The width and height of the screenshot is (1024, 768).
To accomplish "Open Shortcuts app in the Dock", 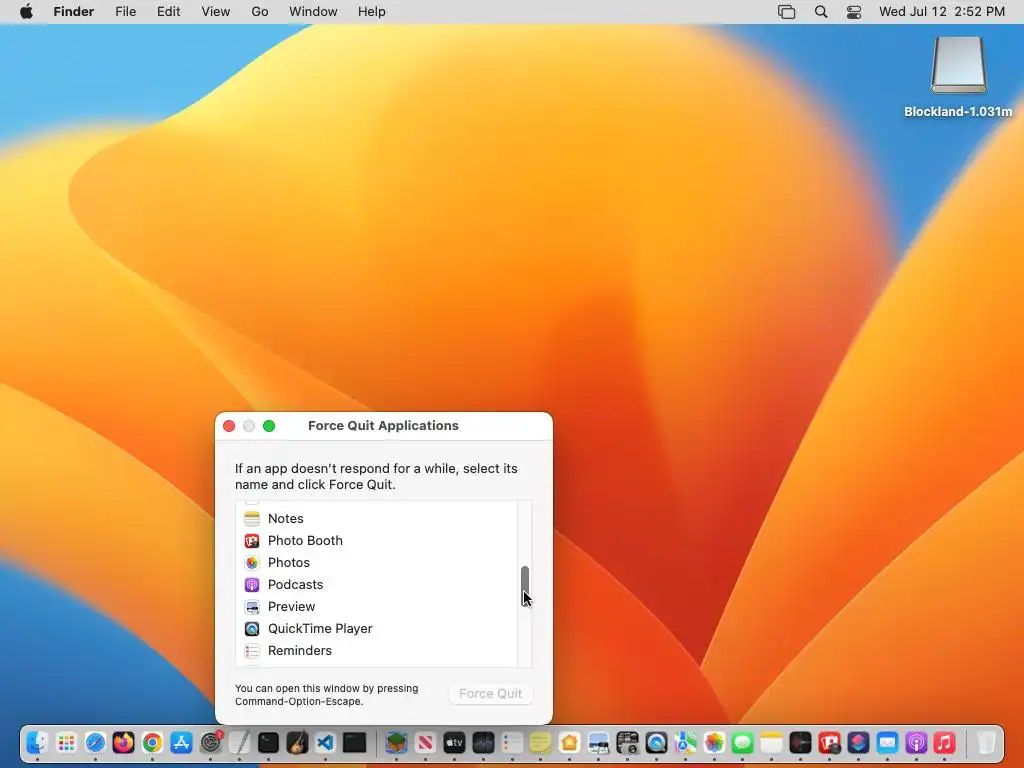I will pos(858,743).
